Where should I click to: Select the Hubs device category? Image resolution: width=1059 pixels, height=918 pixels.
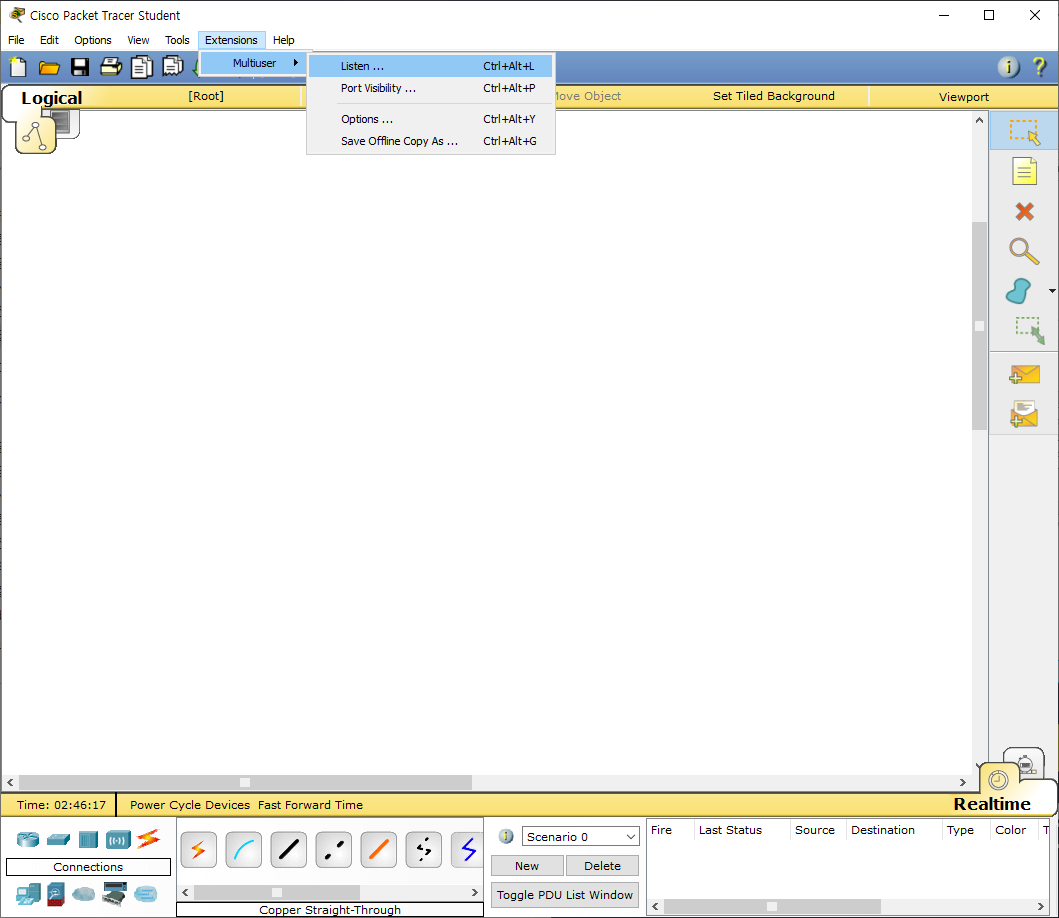click(88, 840)
